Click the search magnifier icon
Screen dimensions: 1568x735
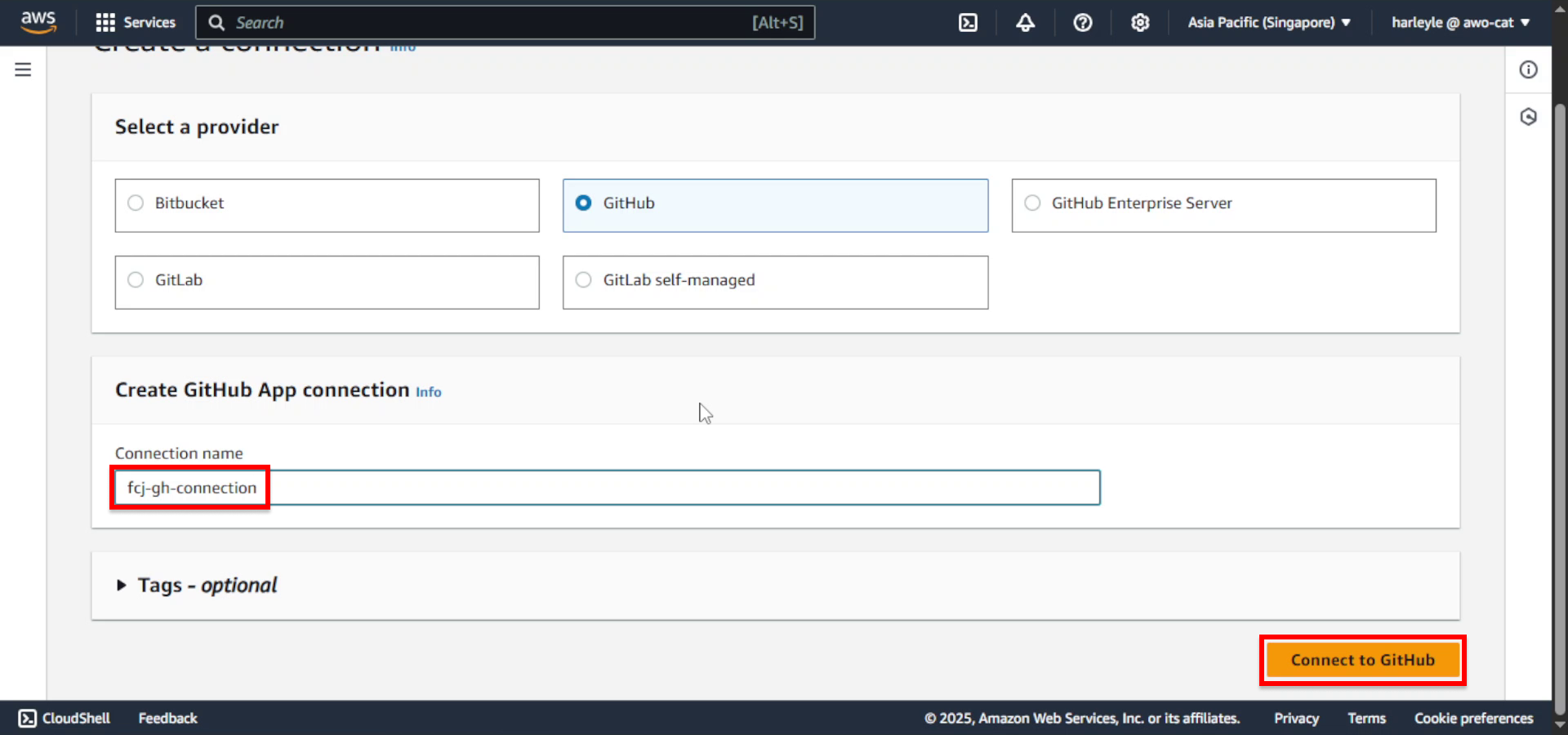216,23
